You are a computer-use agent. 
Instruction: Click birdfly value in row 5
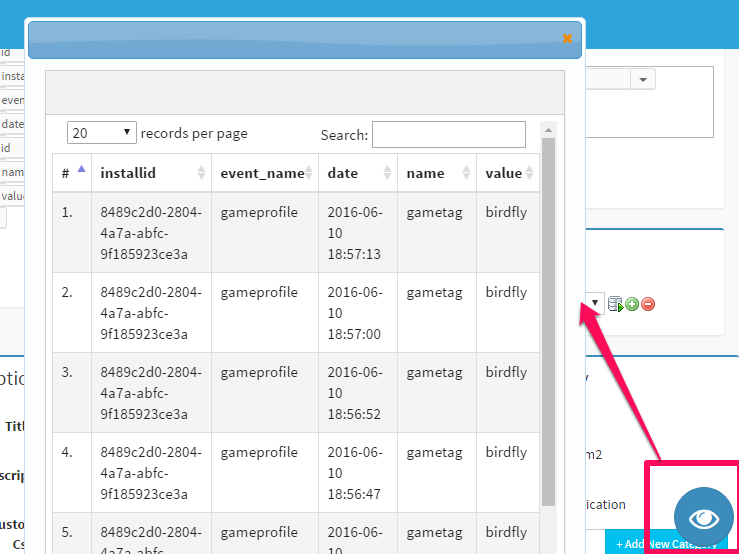click(506, 533)
